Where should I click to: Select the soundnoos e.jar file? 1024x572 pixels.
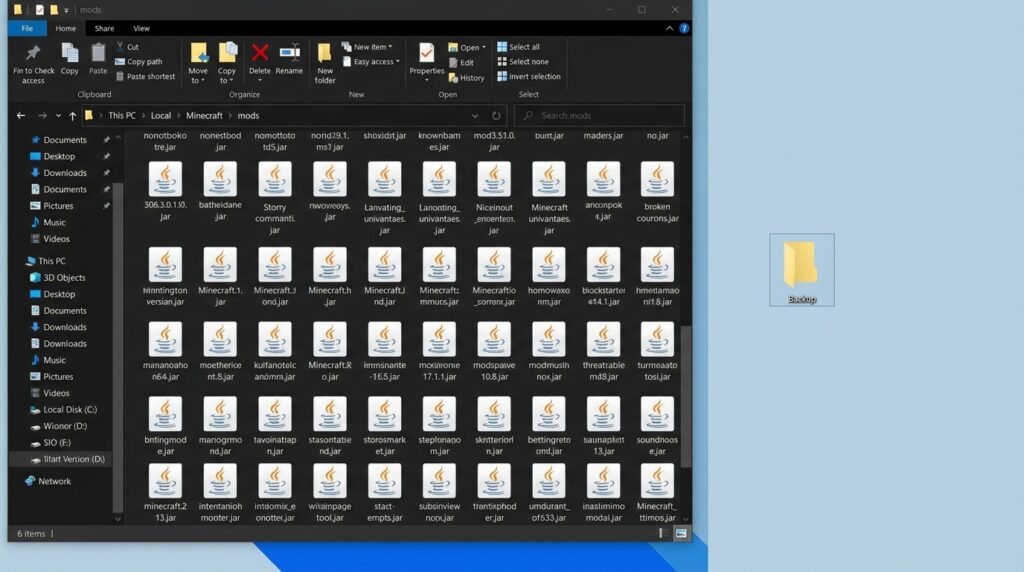point(657,426)
